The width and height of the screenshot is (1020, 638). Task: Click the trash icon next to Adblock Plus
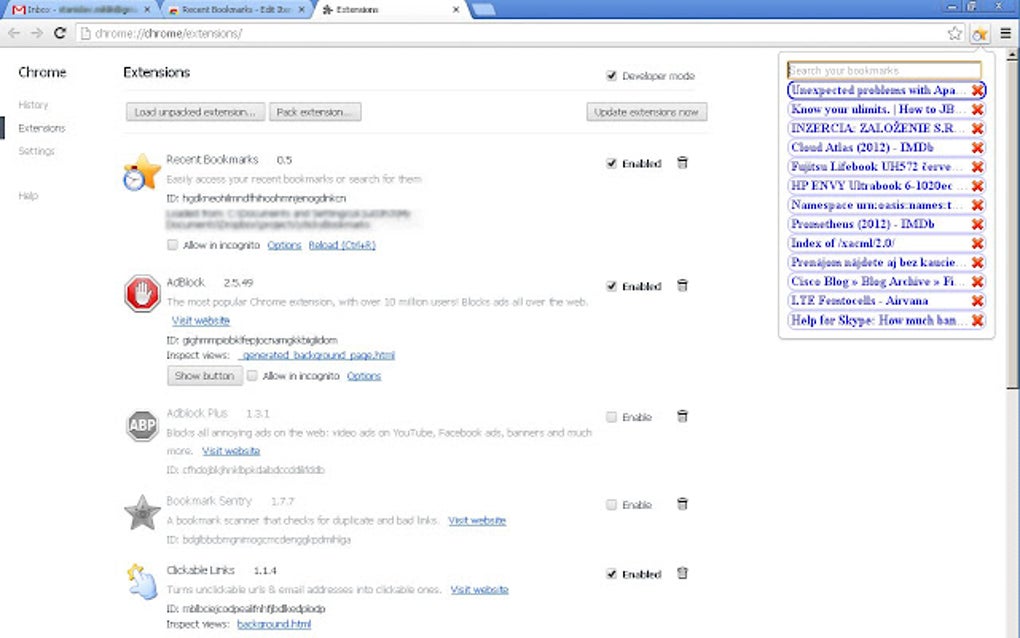[682, 417]
